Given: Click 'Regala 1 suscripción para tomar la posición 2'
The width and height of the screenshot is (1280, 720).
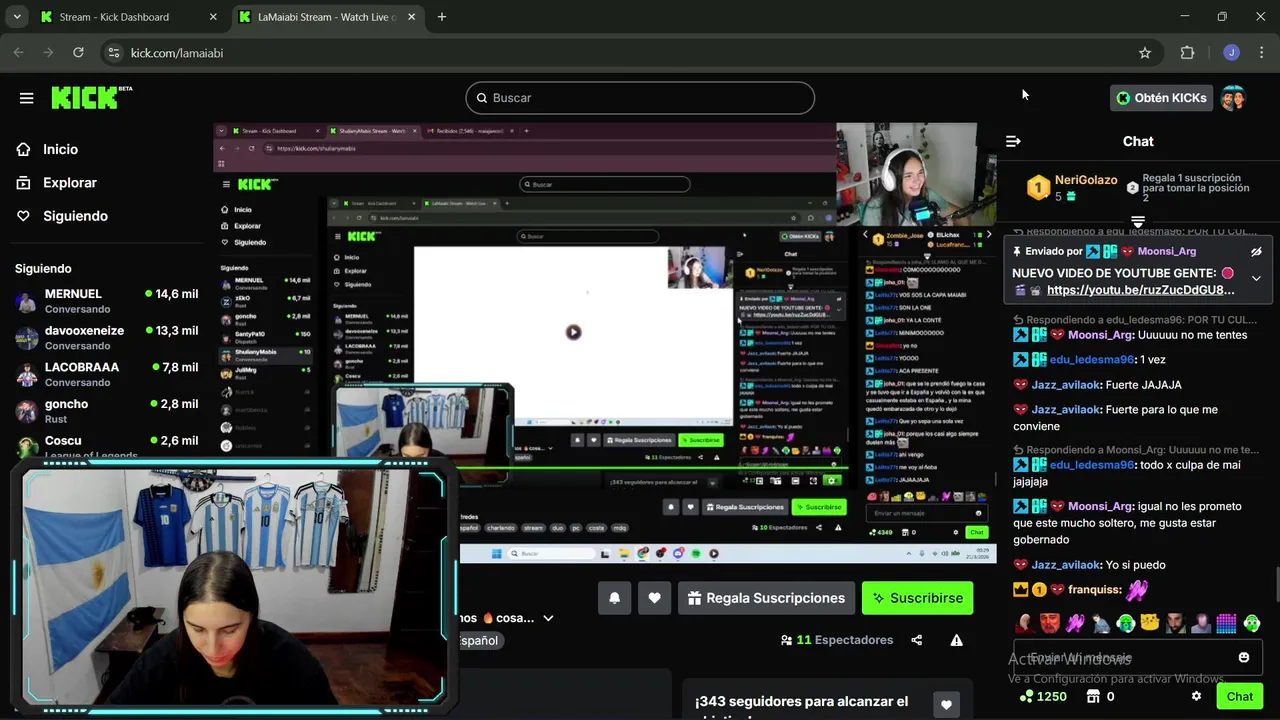Looking at the screenshot, I should (x=1188, y=188).
